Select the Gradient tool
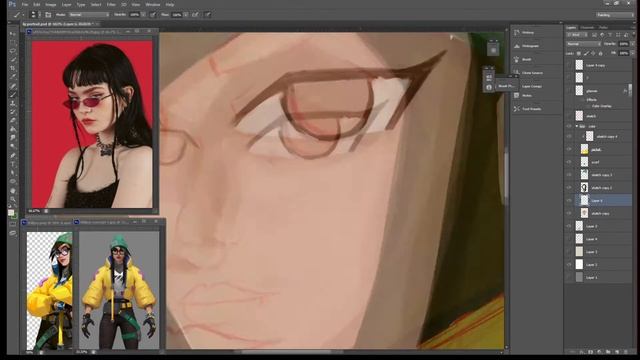The image size is (640, 360). pos(13,129)
